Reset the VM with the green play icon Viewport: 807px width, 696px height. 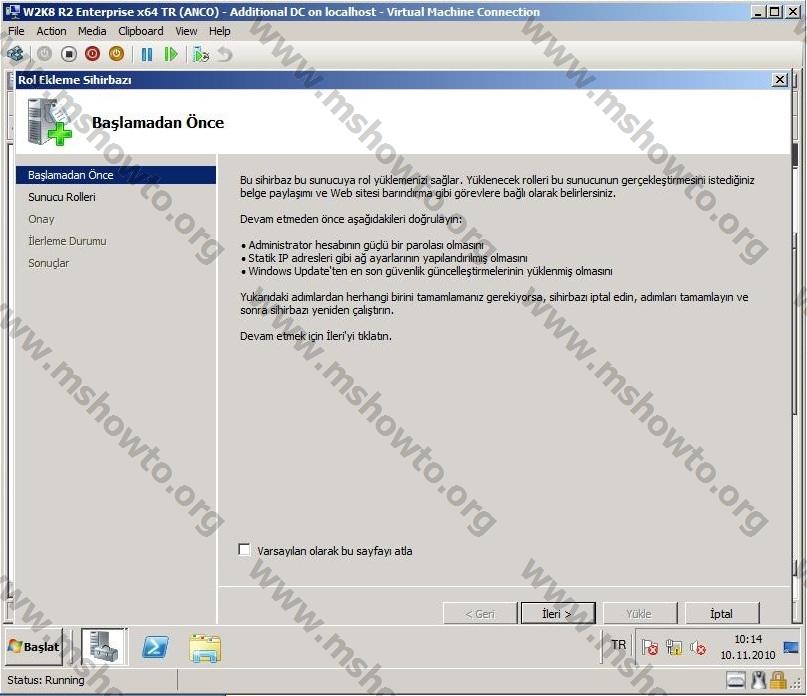(x=170, y=54)
